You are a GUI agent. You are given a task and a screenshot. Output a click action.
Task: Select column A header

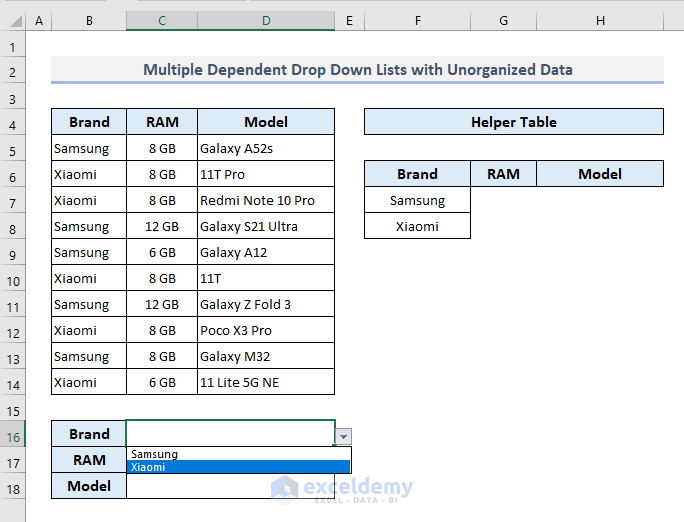pyautogui.click(x=39, y=20)
